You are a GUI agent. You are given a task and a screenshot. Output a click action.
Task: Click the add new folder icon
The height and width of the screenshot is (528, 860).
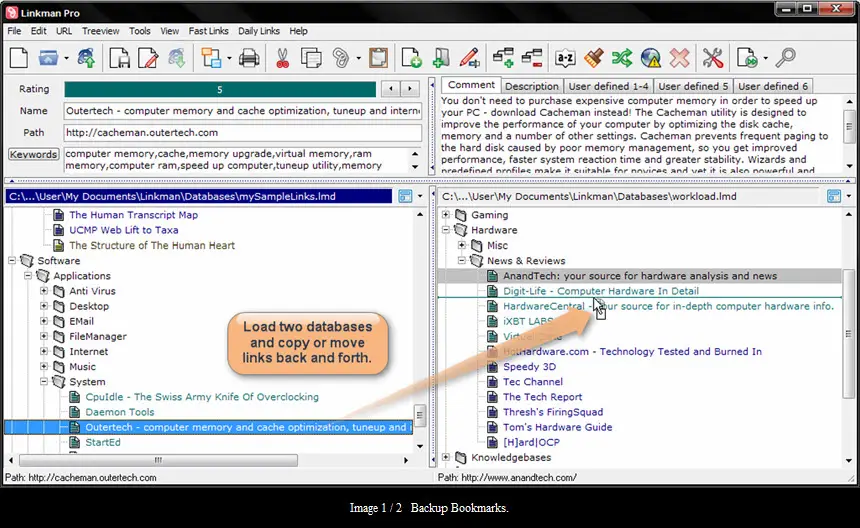(x=441, y=58)
